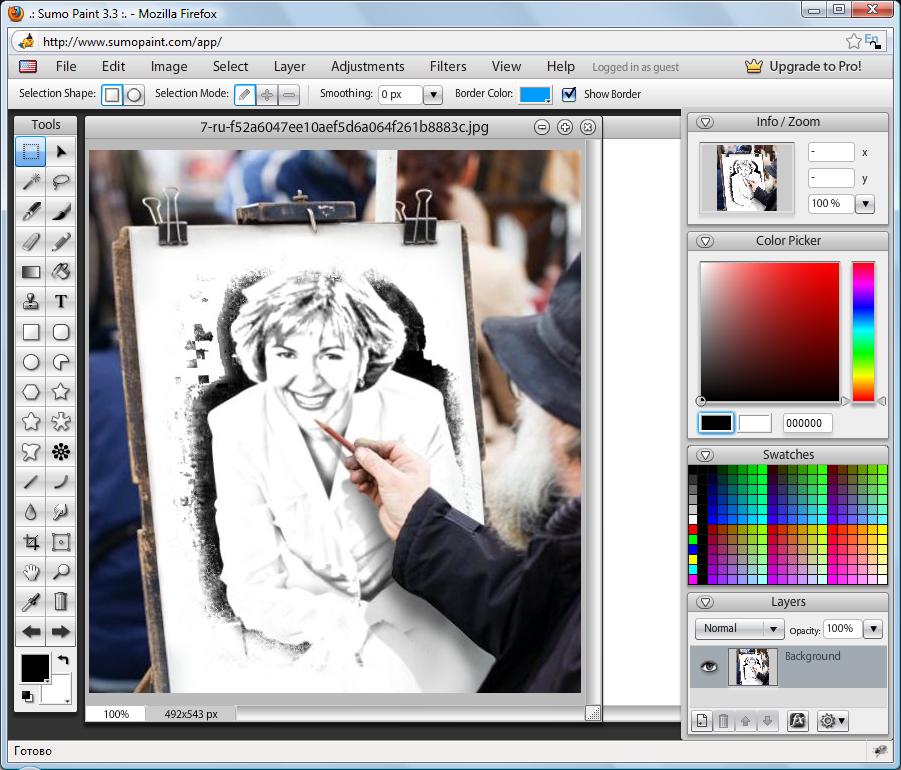Image resolution: width=901 pixels, height=770 pixels.
Task: Open the zoom percentage dropdown
Action: pos(865,203)
